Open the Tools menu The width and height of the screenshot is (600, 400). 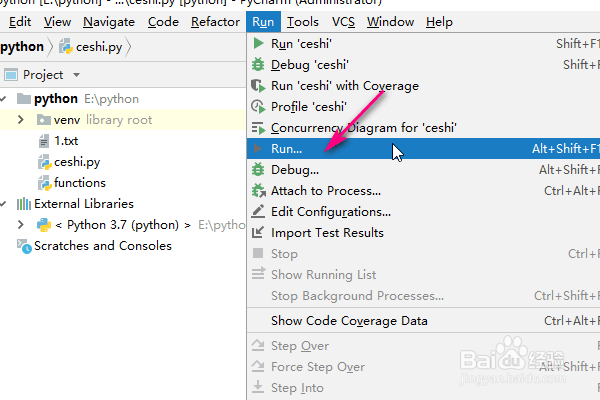303,21
